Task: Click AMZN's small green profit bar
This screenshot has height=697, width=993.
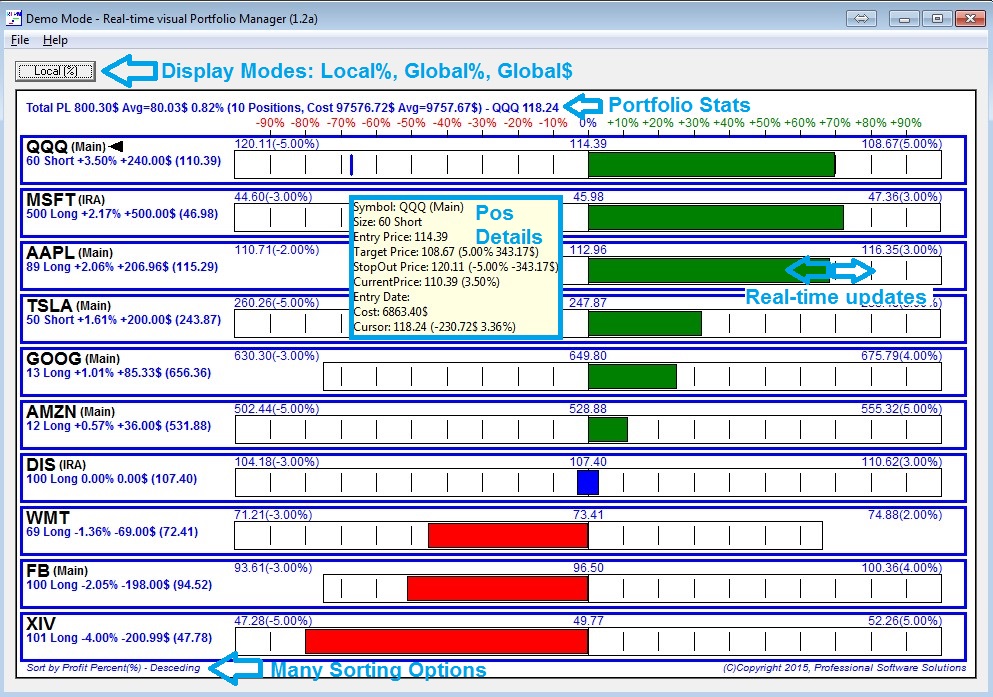Action: pyautogui.click(x=608, y=430)
